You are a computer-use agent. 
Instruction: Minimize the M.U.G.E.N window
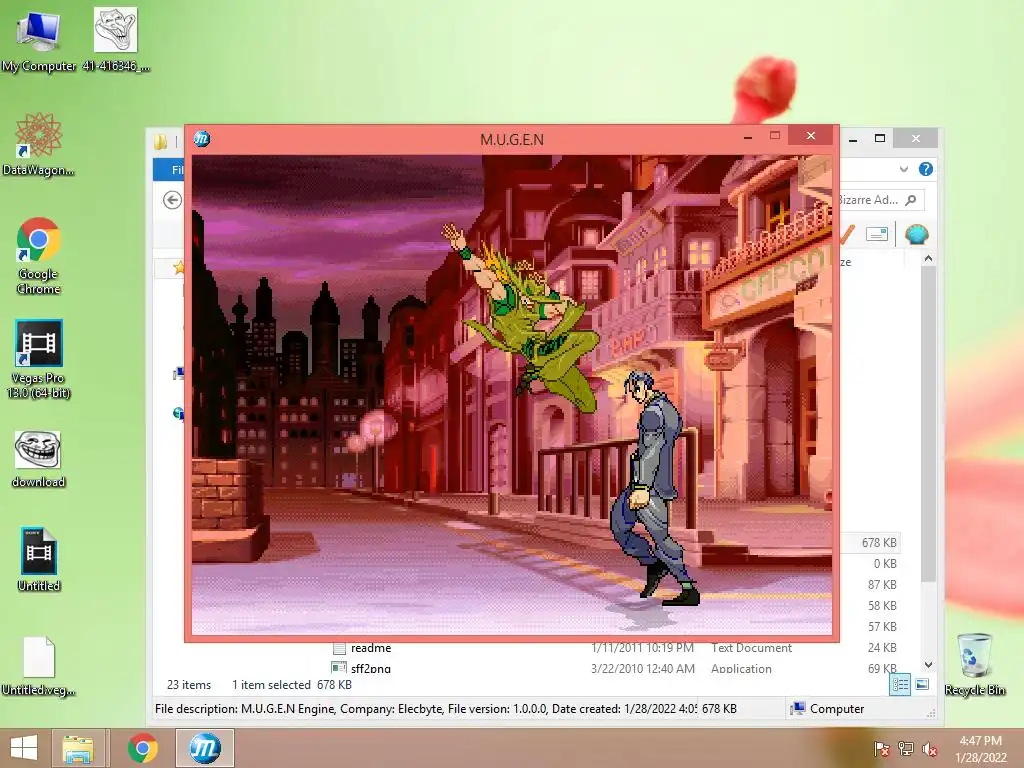[x=748, y=136]
